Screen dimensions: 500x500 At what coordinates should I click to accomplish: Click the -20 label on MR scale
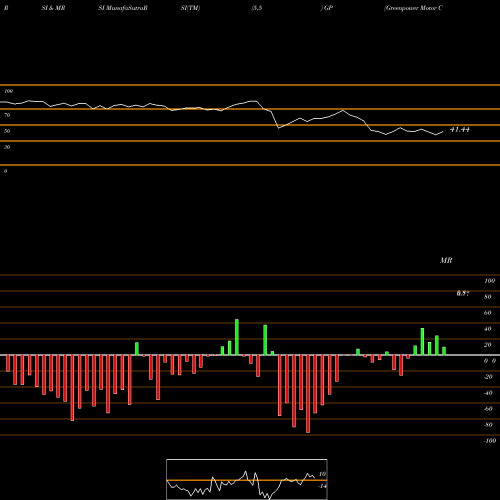(x=488, y=377)
